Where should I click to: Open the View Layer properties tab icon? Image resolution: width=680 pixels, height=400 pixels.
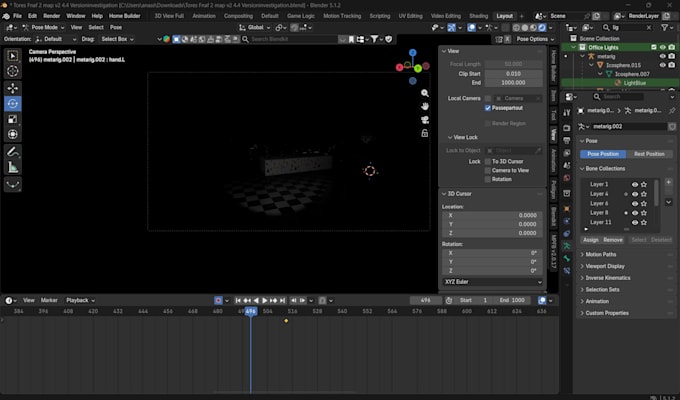coord(566,153)
